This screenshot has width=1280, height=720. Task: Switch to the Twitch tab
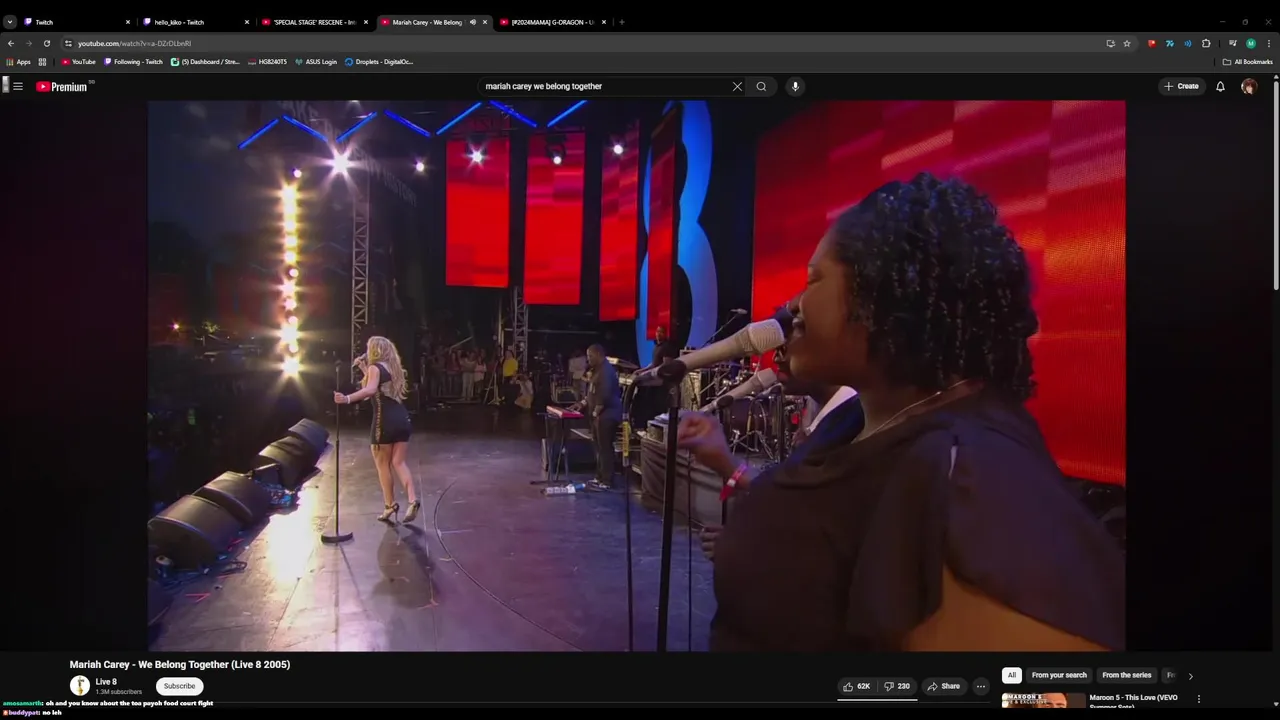[77, 22]
